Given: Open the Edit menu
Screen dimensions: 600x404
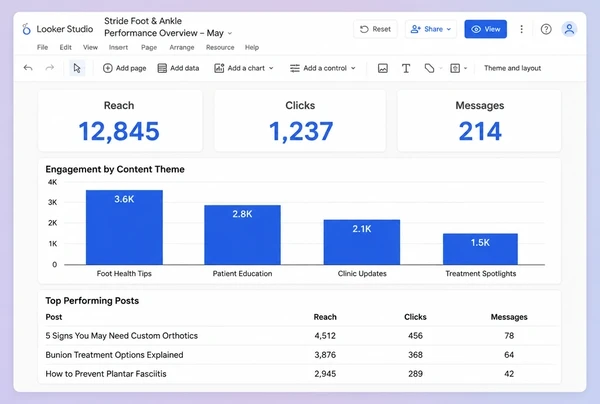Looking at the screenshot, I should click(x=65, y=47).
